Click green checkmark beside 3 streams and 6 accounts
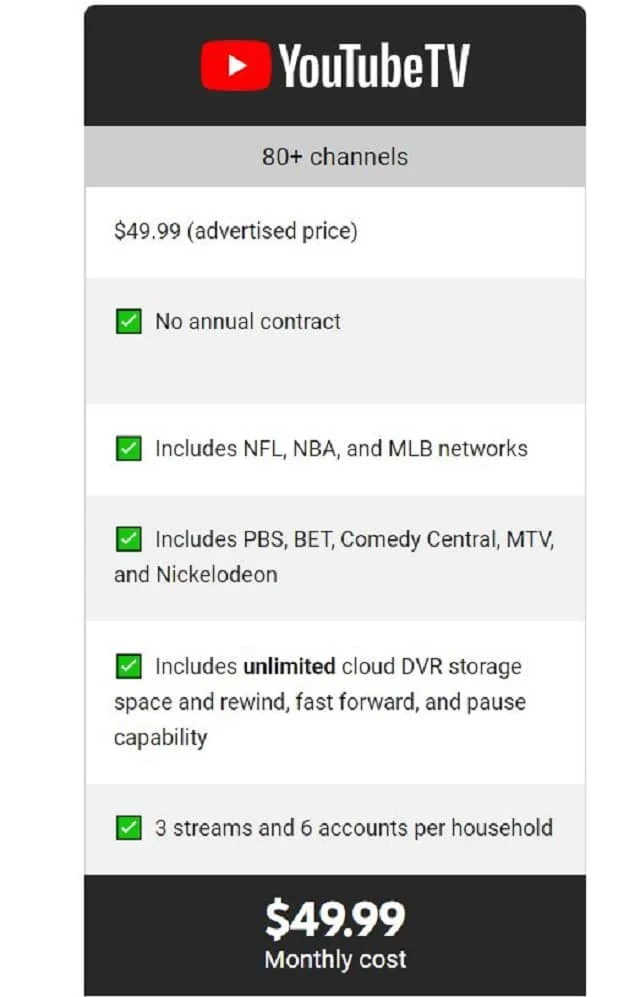The height and width of the screenshot is (997, 640). coord(128,828)
